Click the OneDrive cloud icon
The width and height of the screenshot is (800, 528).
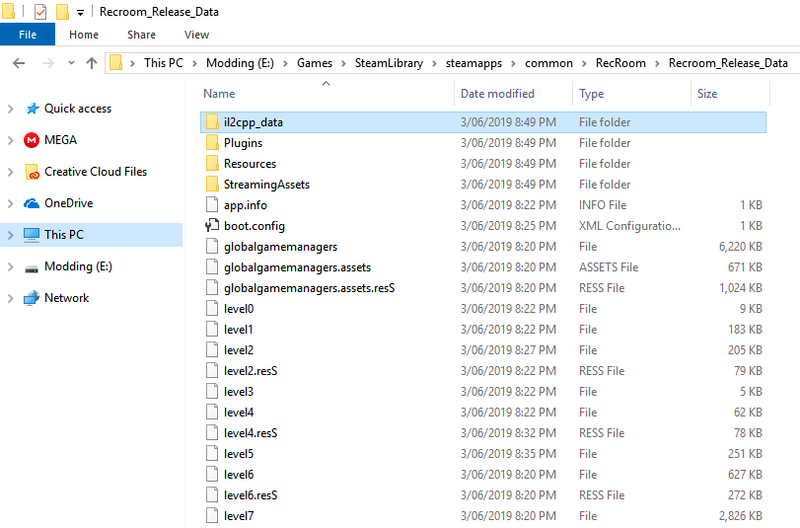coord(32,203)
